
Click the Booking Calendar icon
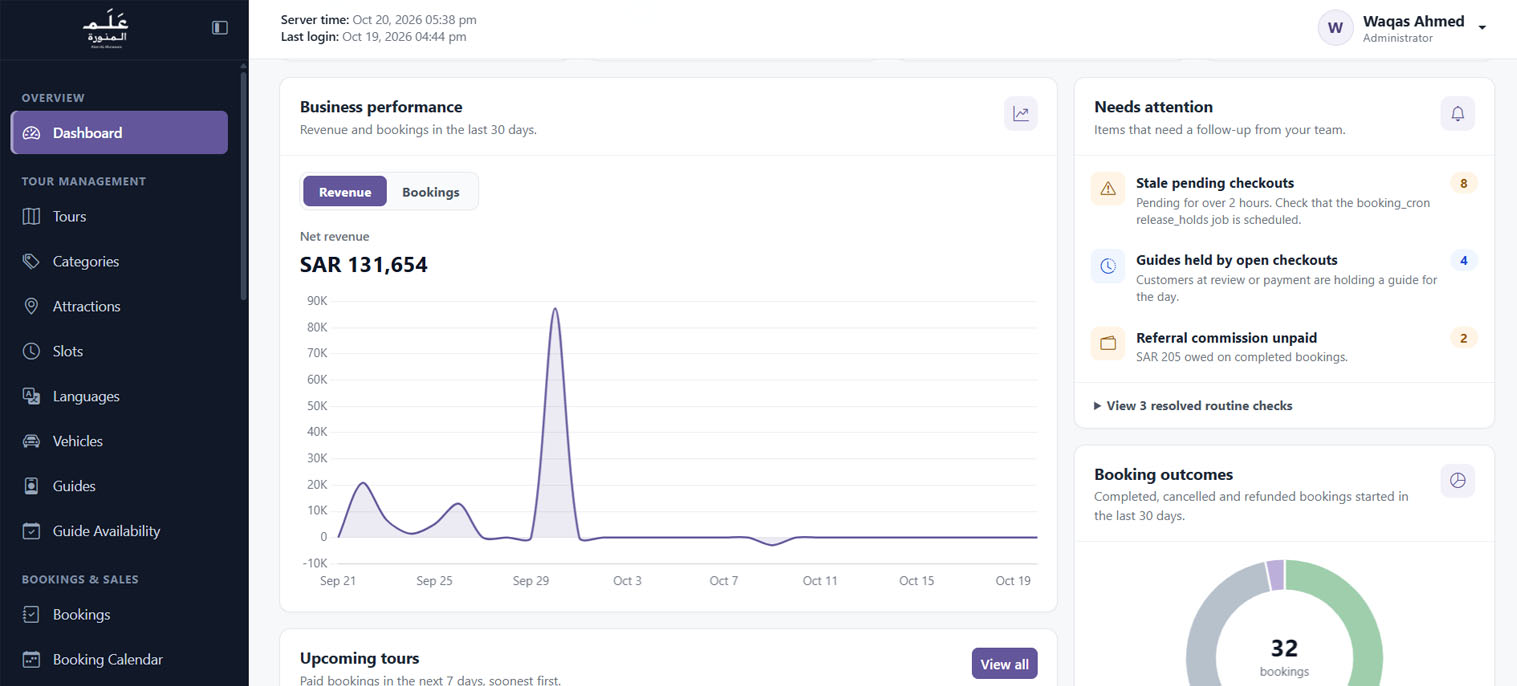point(31,659)
